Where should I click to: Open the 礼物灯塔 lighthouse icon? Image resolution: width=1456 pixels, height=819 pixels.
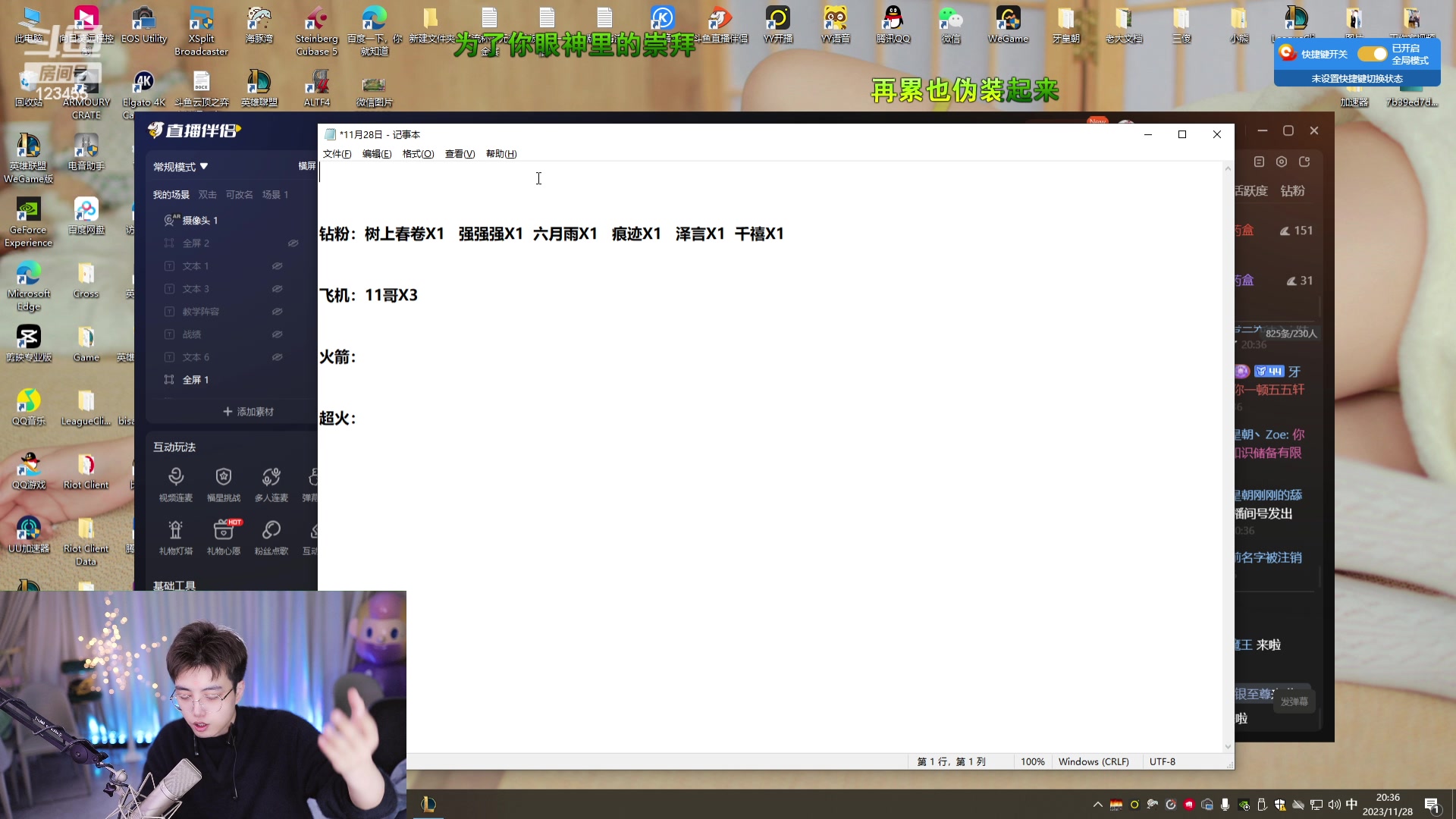coord(176,529)
